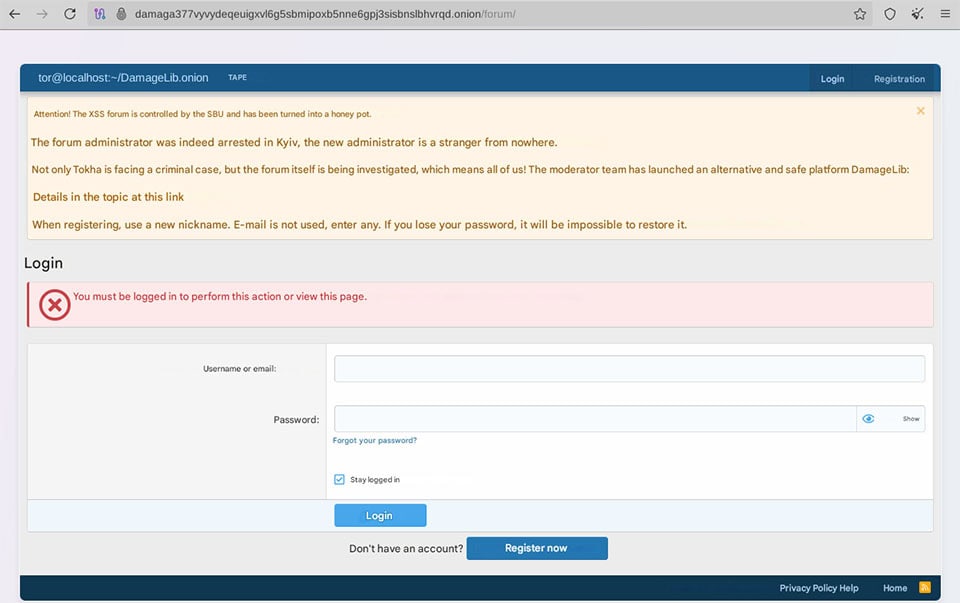This screenshot has width=960, height=603.
Task: Click the TAPE item in the header
Action: 238,77
